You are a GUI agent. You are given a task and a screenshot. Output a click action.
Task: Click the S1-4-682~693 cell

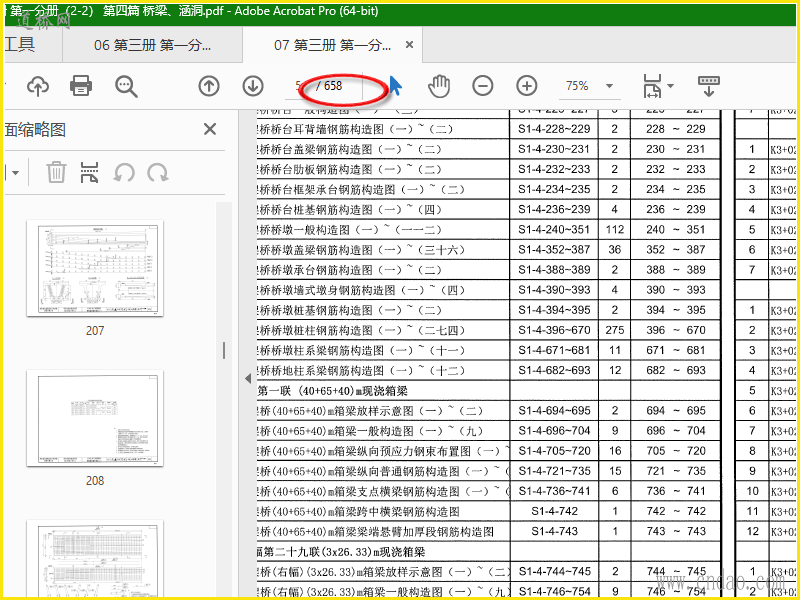pos(554,370)
